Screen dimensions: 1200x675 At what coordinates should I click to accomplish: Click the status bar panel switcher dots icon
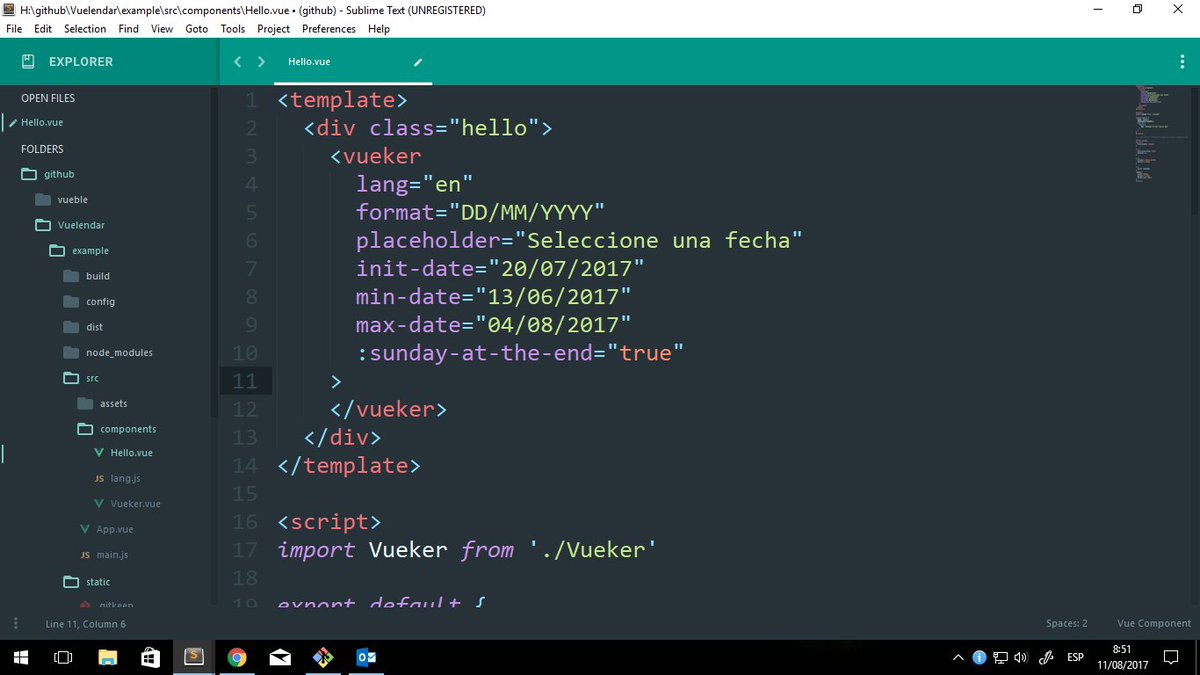coord(16,624)
